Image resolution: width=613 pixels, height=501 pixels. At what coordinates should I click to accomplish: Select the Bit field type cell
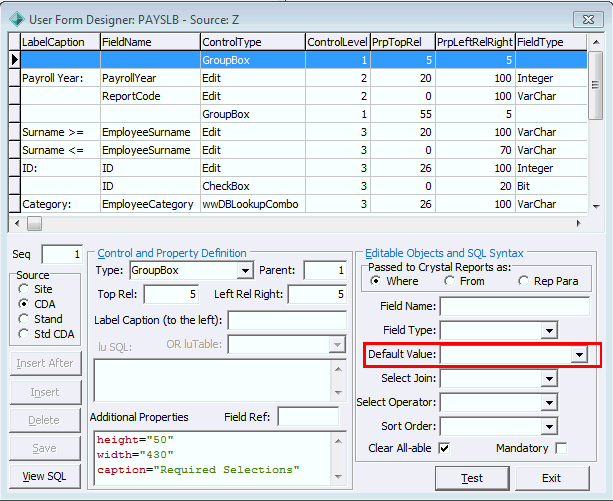point(551,186)
